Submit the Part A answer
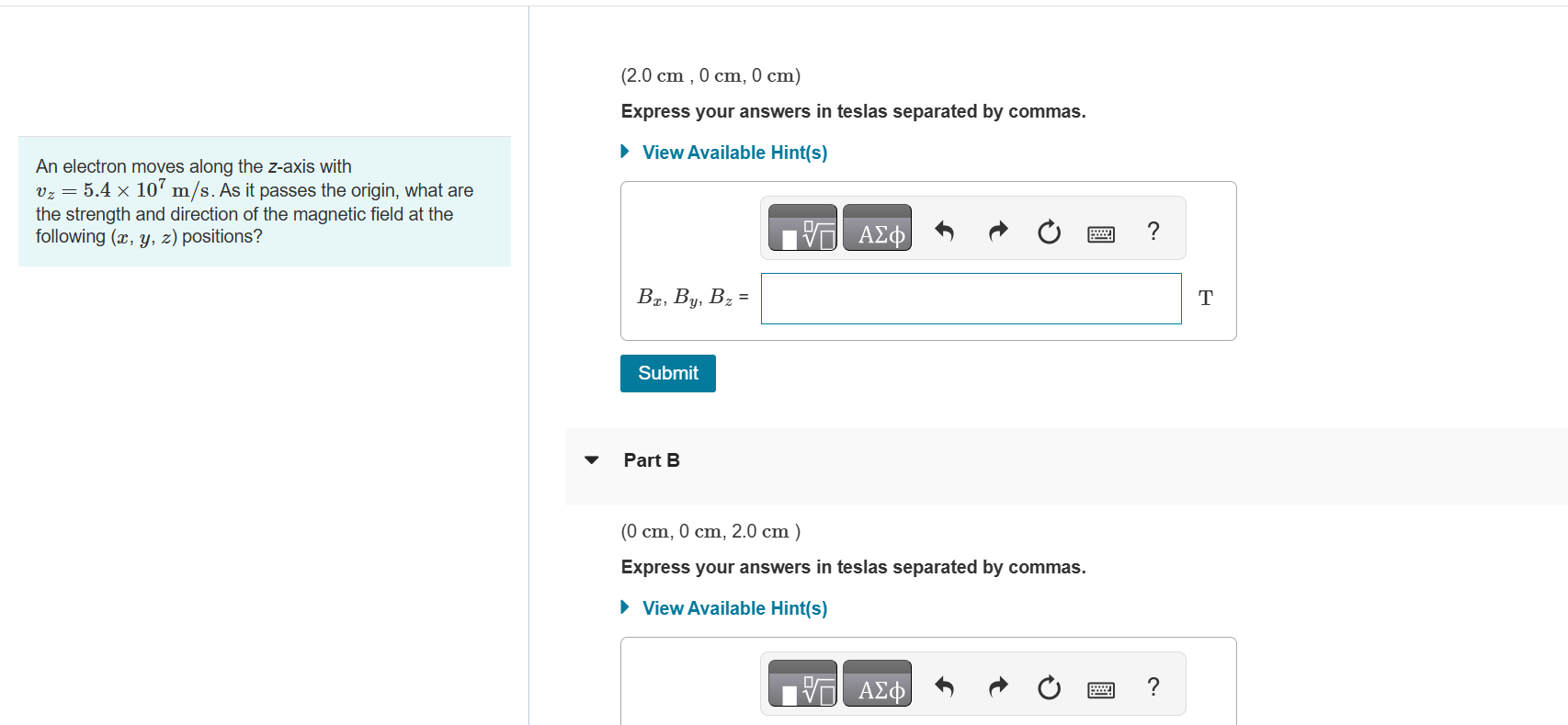Image resolution: width=1568 pixels, height=725 pixels. coord(668,373)
